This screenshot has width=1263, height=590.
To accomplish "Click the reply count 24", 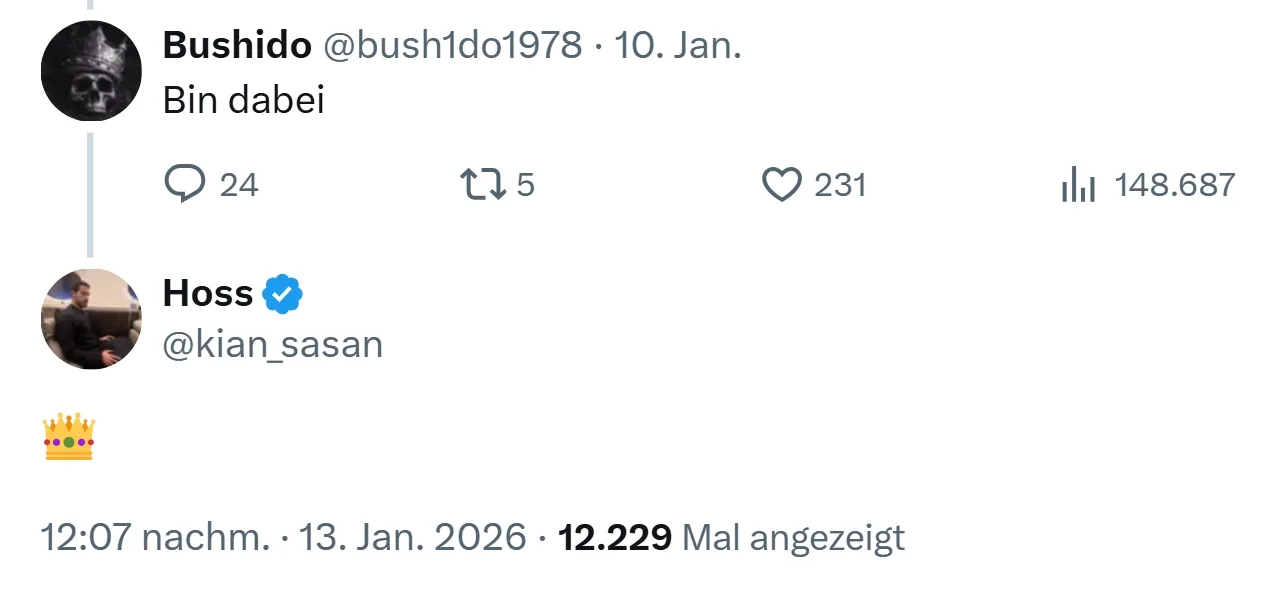I will pos(239,185).
